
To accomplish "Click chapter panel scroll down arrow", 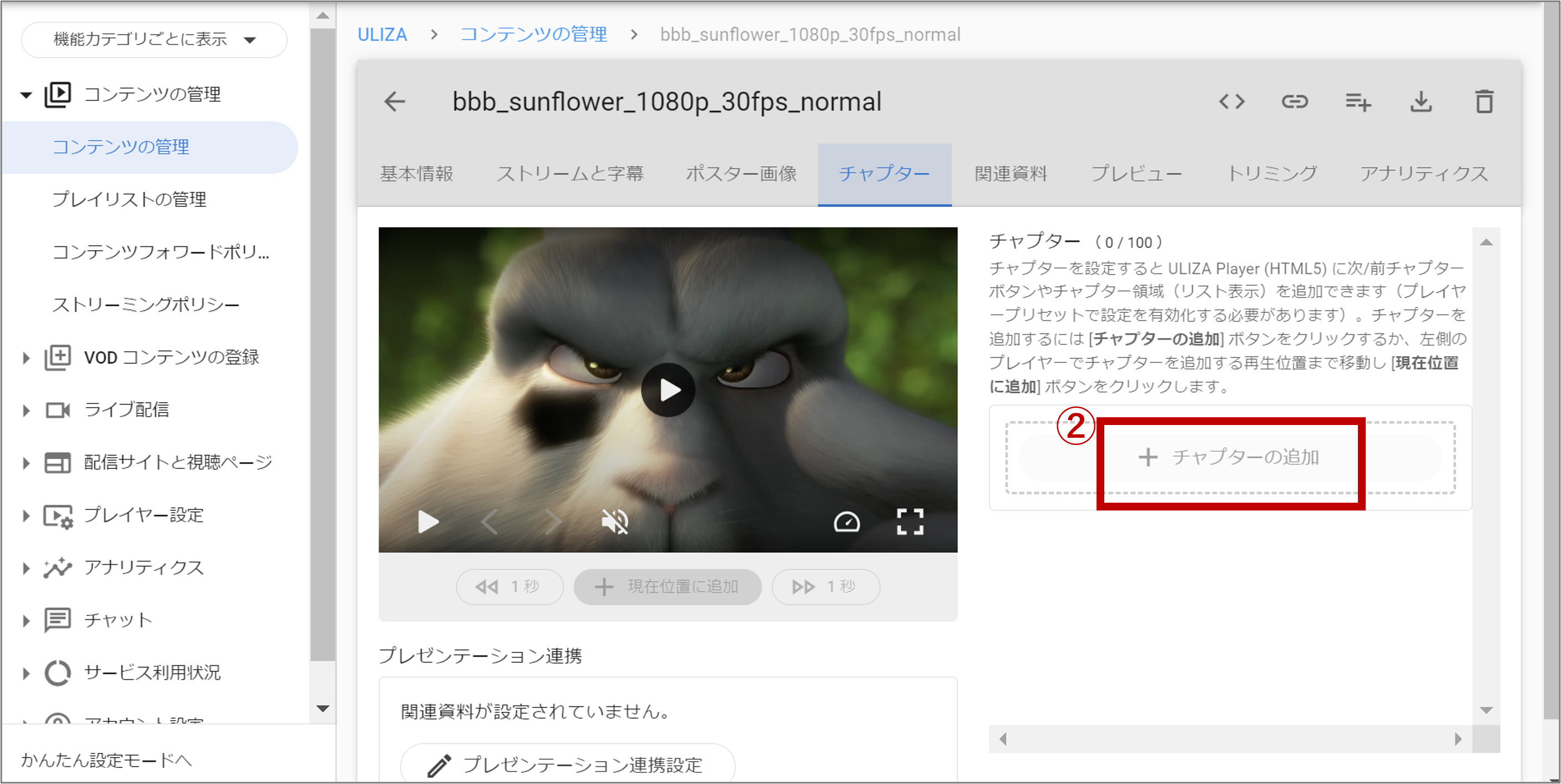I will click(x=1486, y=710).
